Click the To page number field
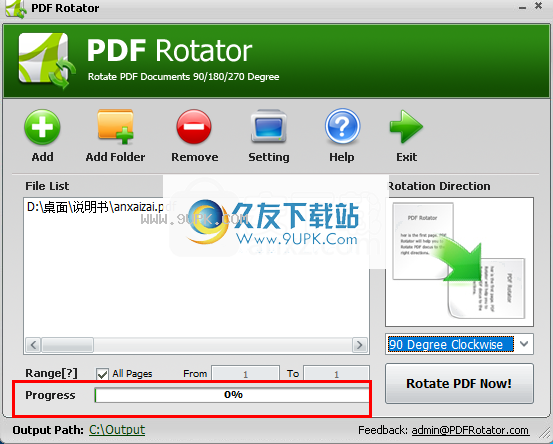Image resolution: width=553 pixels, height=444 pixels. tap(336, 373)
